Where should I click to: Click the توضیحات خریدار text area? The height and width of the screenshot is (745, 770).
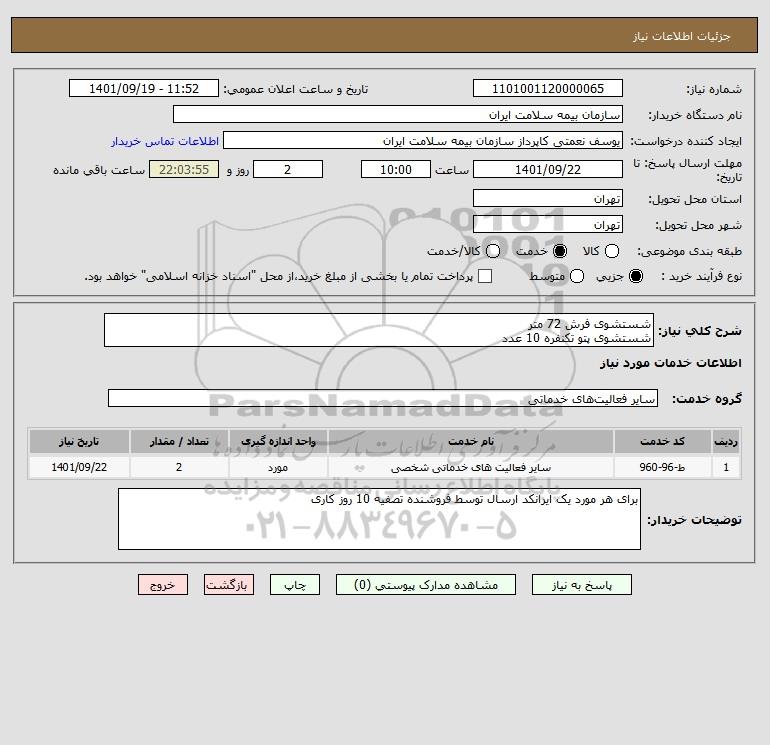click(x=379, y=519)
